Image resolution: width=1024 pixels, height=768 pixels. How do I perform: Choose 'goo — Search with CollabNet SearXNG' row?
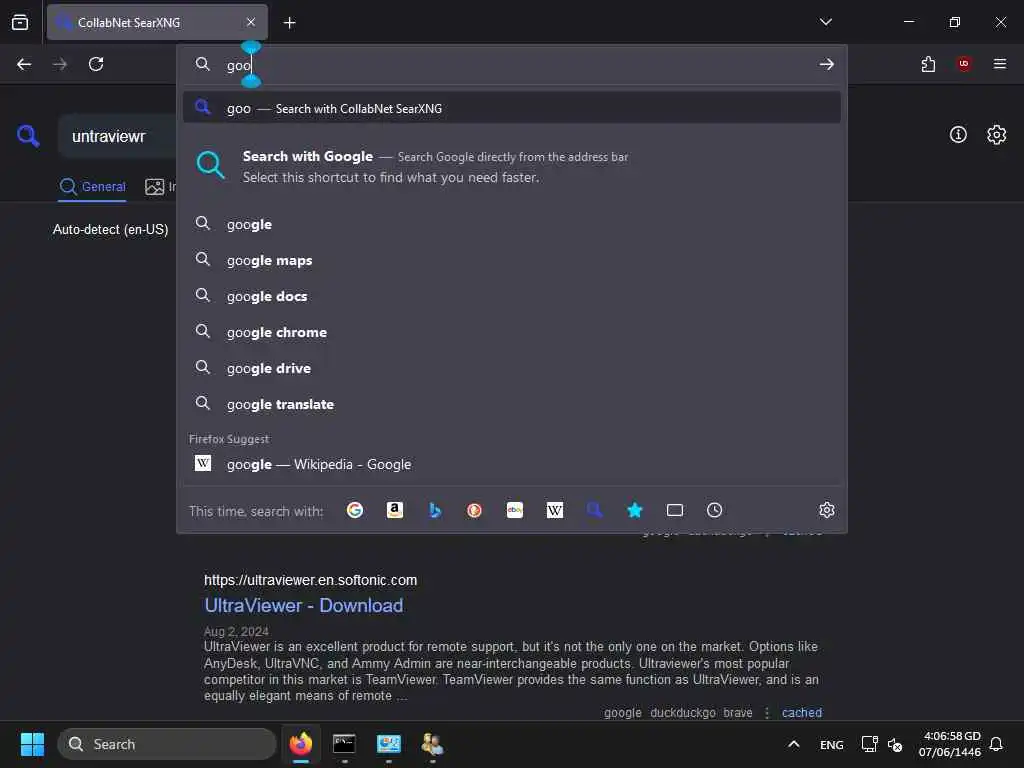[x=512, y=108]
